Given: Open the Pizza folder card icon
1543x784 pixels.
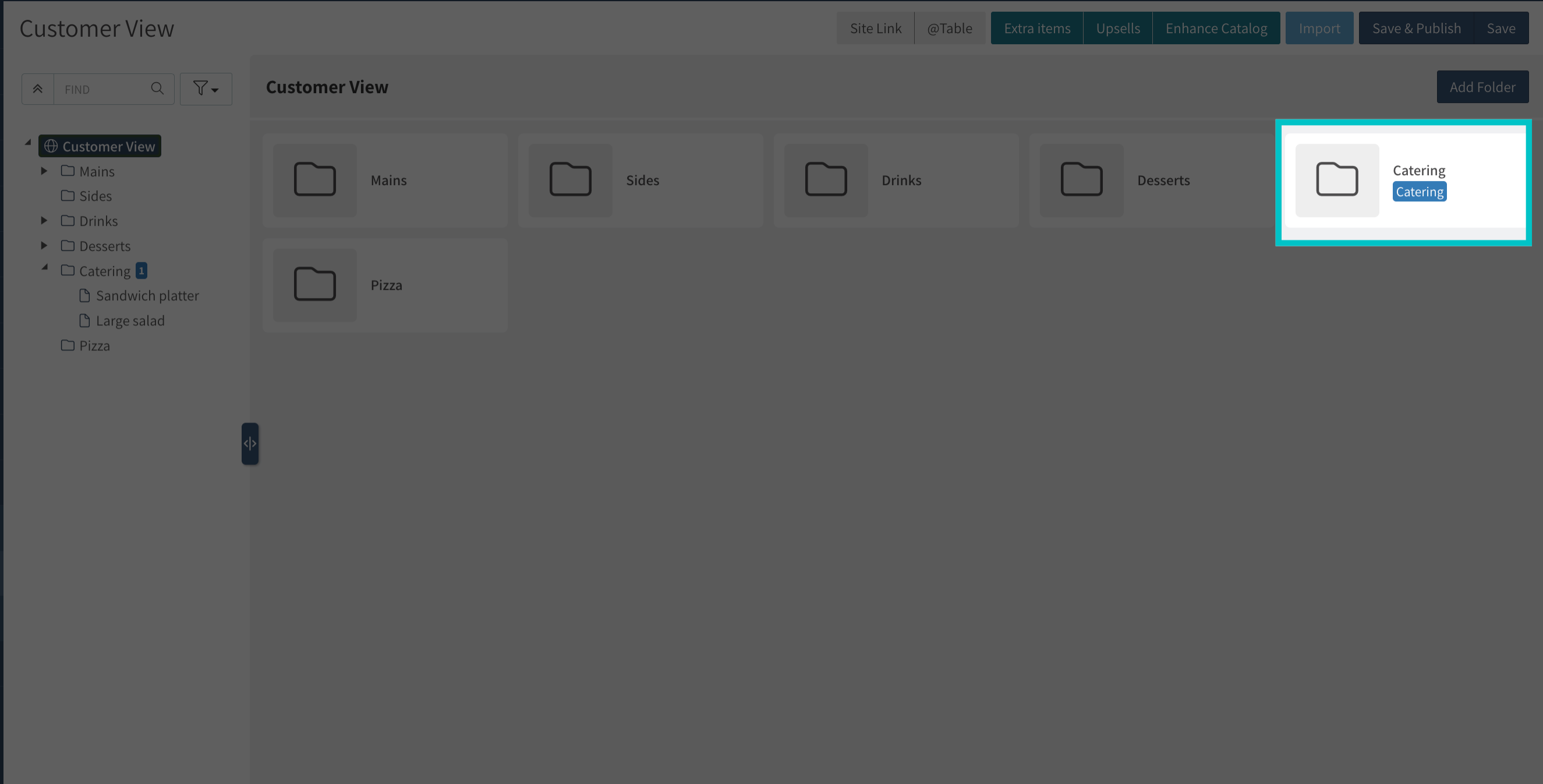Looking at the screenshot, I should pos(315,285).
